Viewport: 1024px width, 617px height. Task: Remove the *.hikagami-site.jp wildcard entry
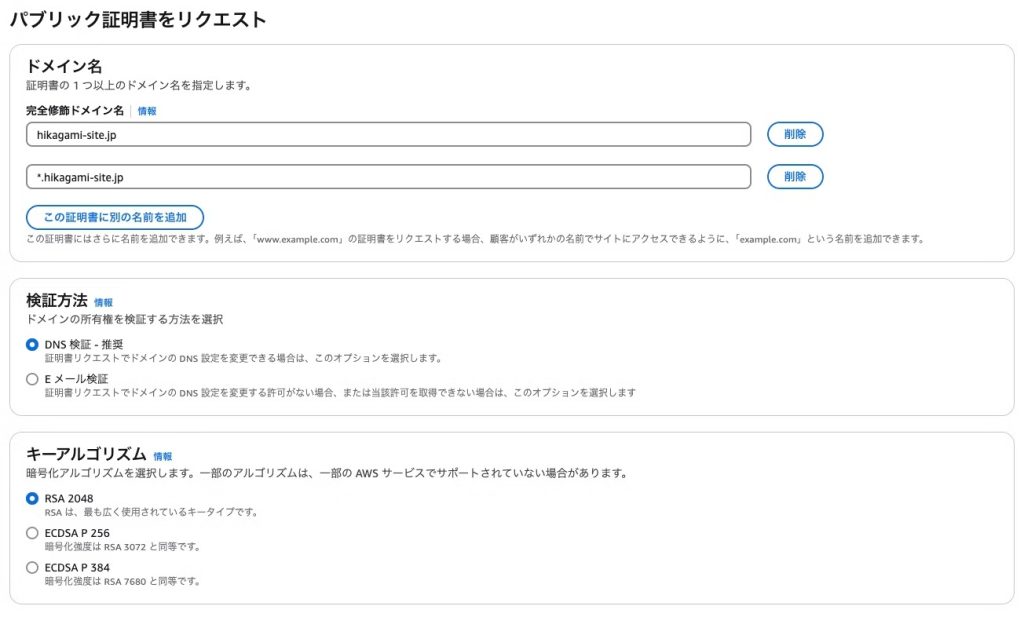click(x=794, y=177)
